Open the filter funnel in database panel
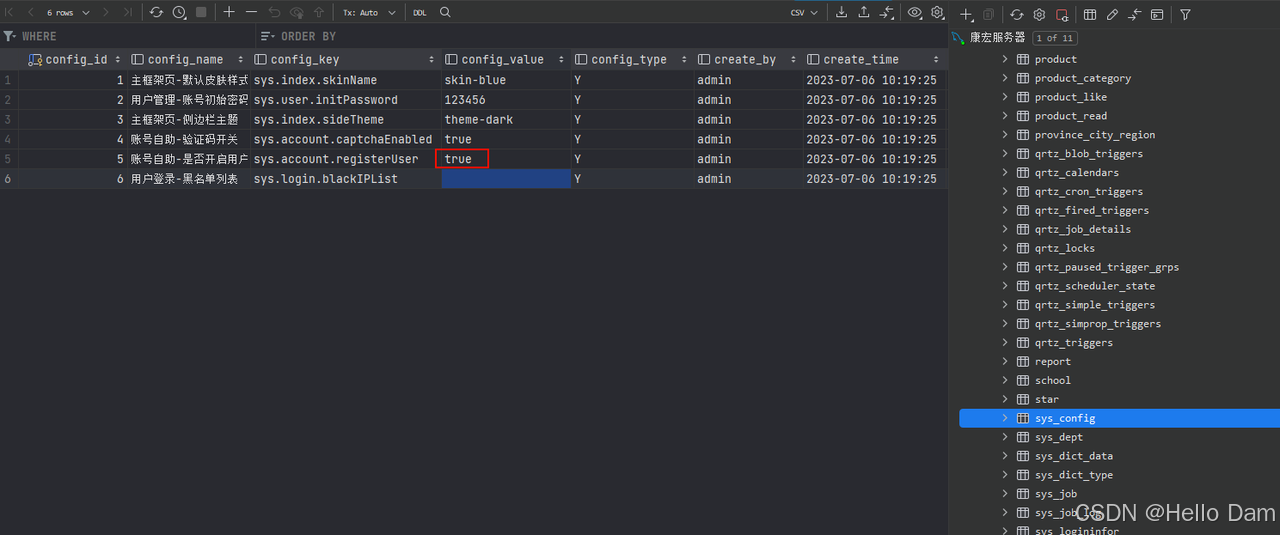The image size is (1280, 535). (1185, 14)
